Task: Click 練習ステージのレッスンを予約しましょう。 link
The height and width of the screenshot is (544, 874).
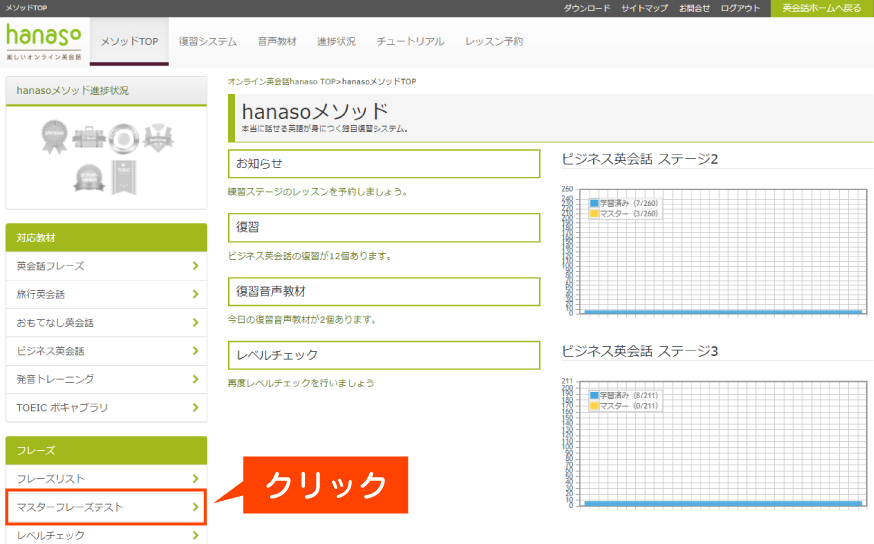Action: pyautogui.click(x=318, y=192)
